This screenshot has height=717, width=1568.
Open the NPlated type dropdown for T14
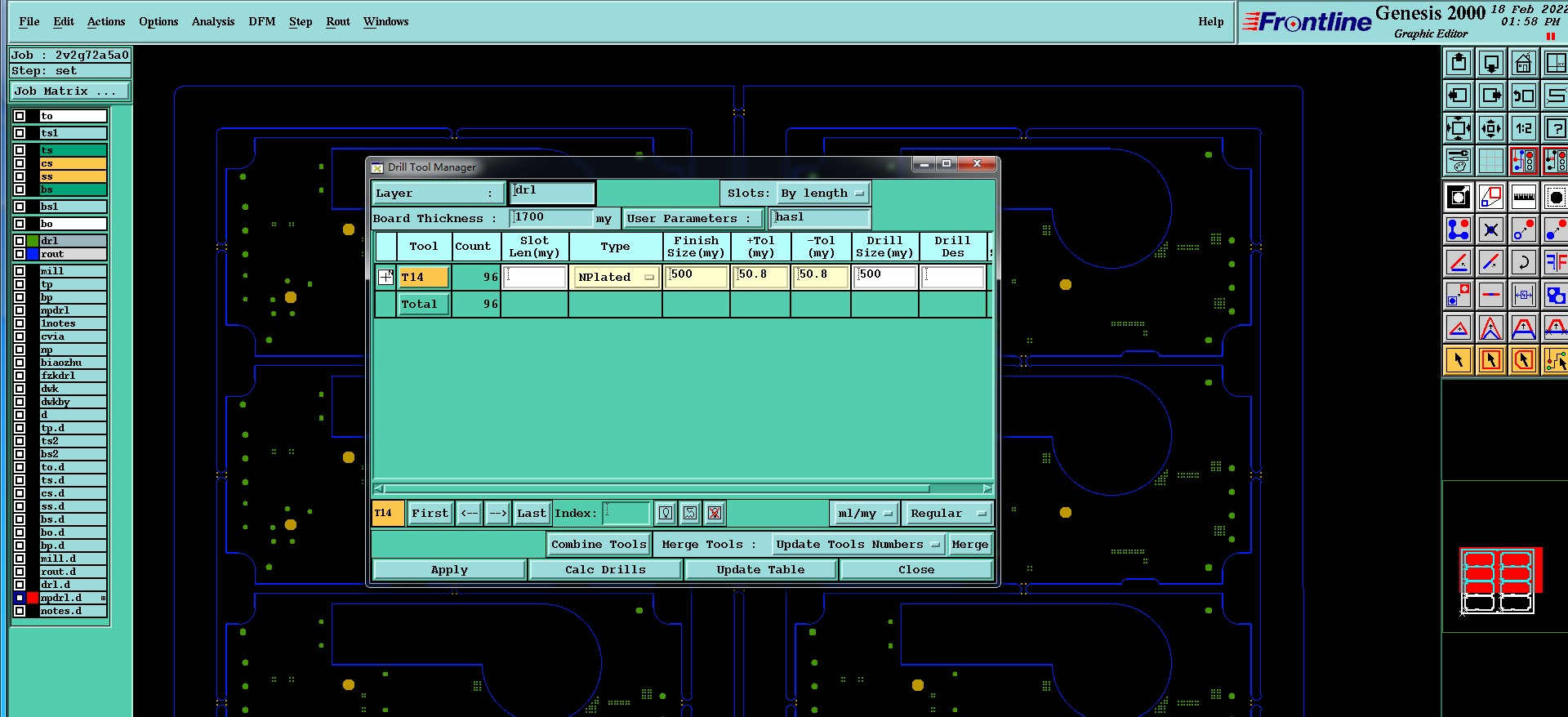click(x=616, y=278)
